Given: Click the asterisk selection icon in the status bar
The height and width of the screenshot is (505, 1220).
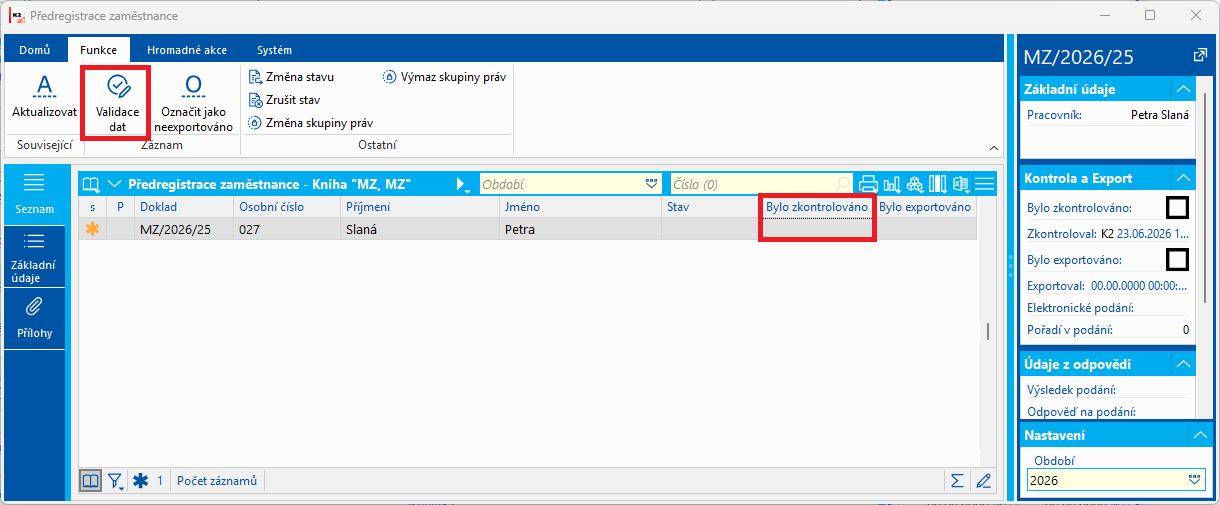Looking at the screenshot, I should (x=141, y=481).
